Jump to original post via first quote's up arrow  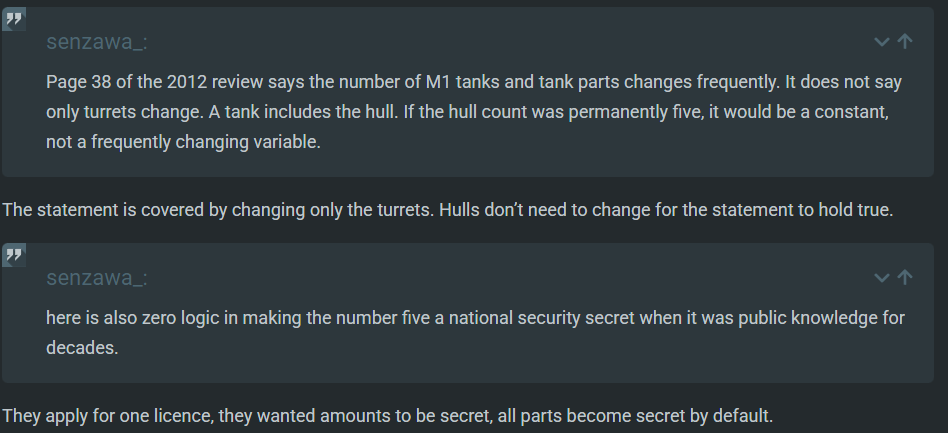tap(905, 41)
